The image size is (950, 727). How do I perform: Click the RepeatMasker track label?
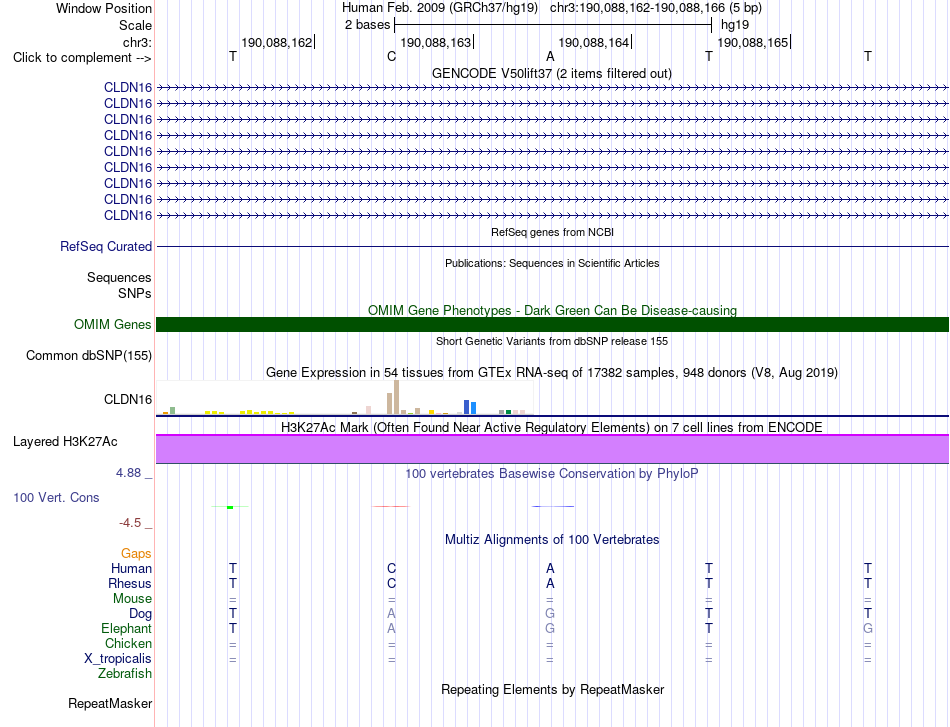pyautogui.click(x=110, y=703)
